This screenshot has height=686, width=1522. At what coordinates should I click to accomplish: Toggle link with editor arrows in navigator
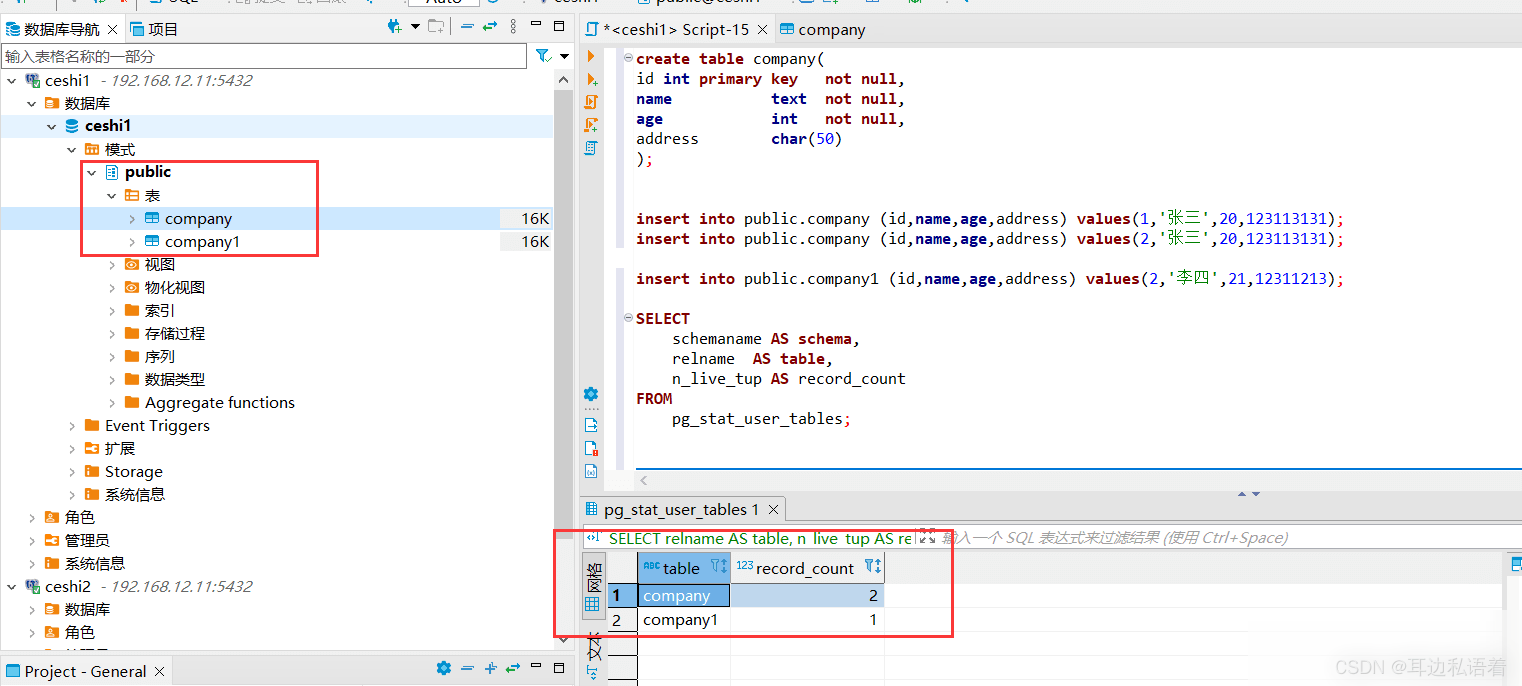[x=490, y=28]
